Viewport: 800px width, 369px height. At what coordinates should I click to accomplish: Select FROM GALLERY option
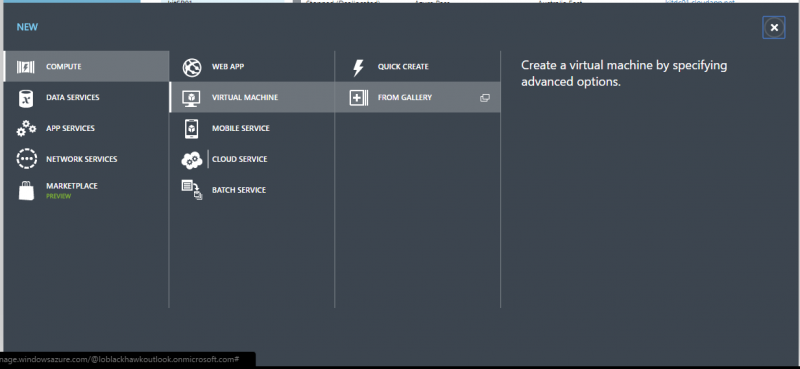pos(418,97)
